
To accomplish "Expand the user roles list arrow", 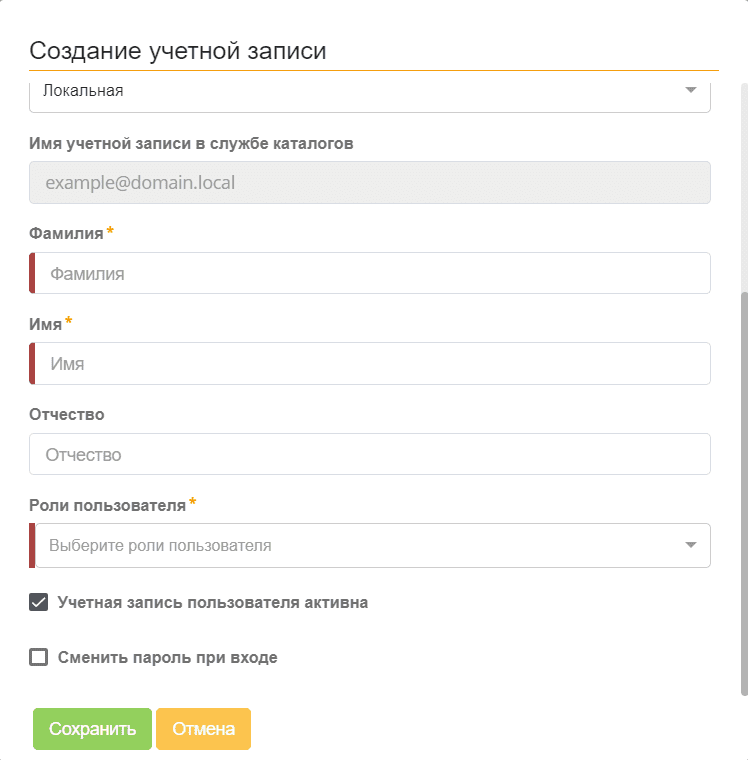I will (690, 545).
